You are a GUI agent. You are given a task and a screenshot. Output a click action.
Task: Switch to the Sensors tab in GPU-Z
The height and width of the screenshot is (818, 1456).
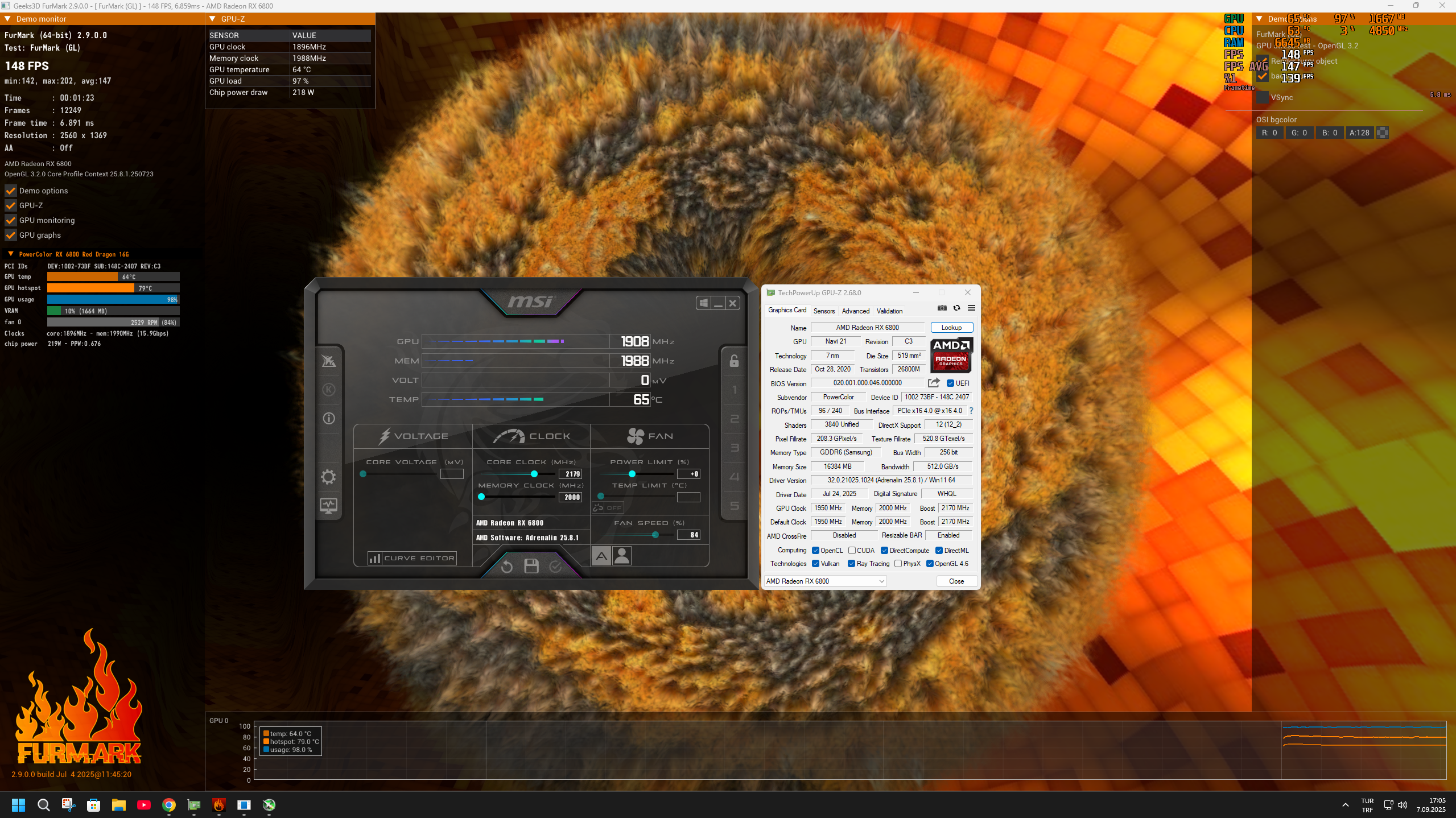(x=824, y=311)
